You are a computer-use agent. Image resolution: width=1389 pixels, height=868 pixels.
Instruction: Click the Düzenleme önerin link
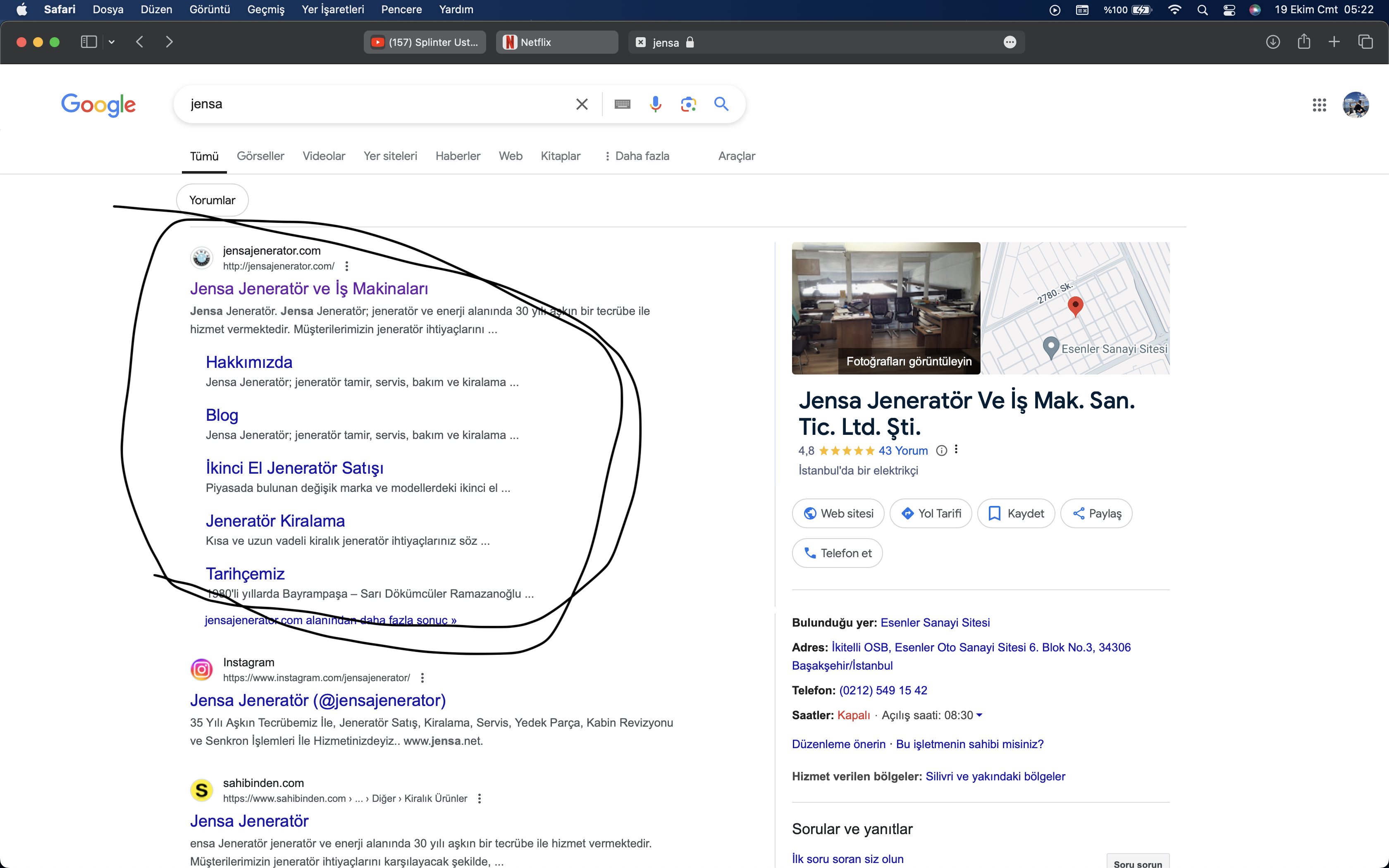pyautogui.click(x=838, y=744)
